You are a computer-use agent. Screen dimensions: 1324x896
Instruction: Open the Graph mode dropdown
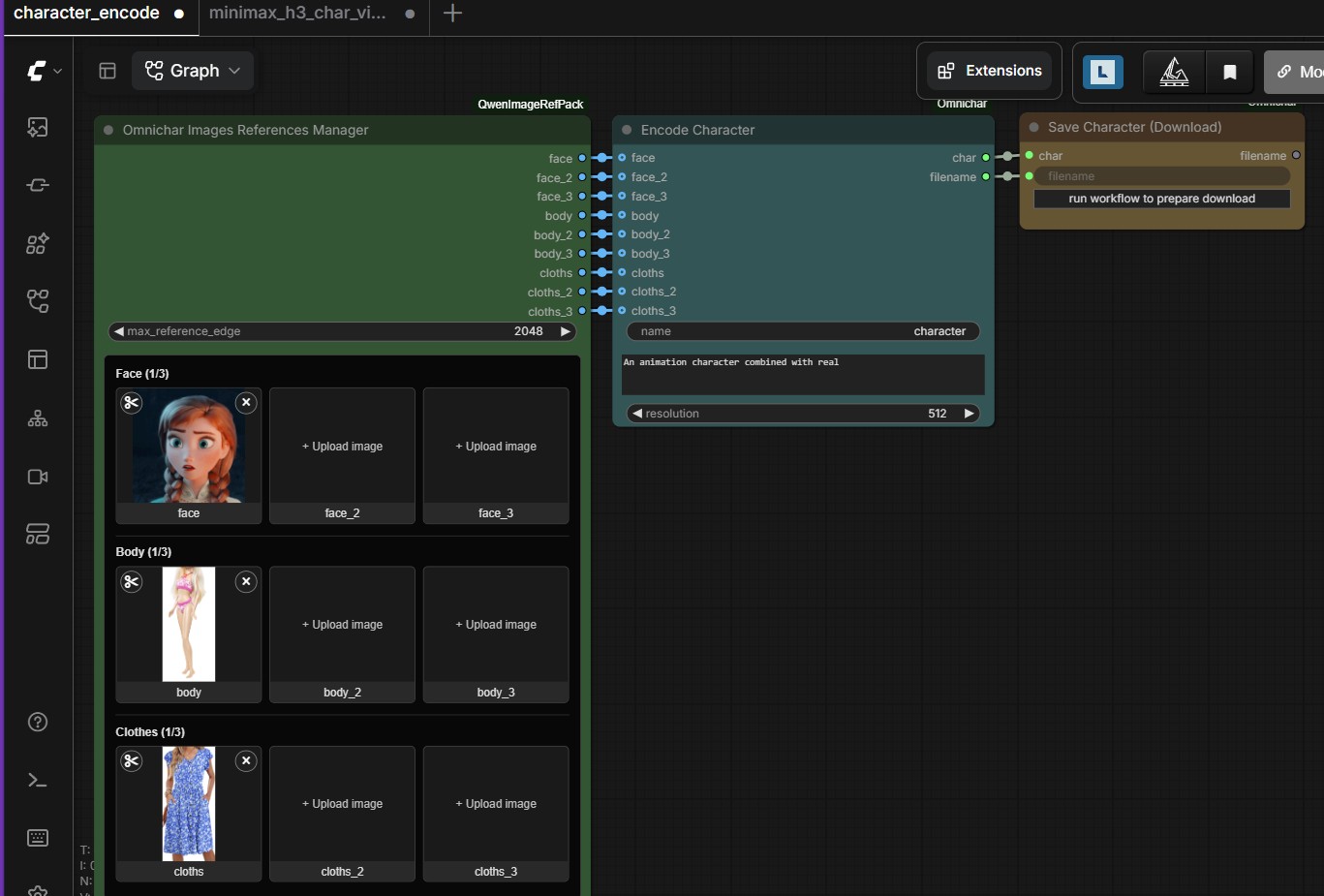coord(193,71)
